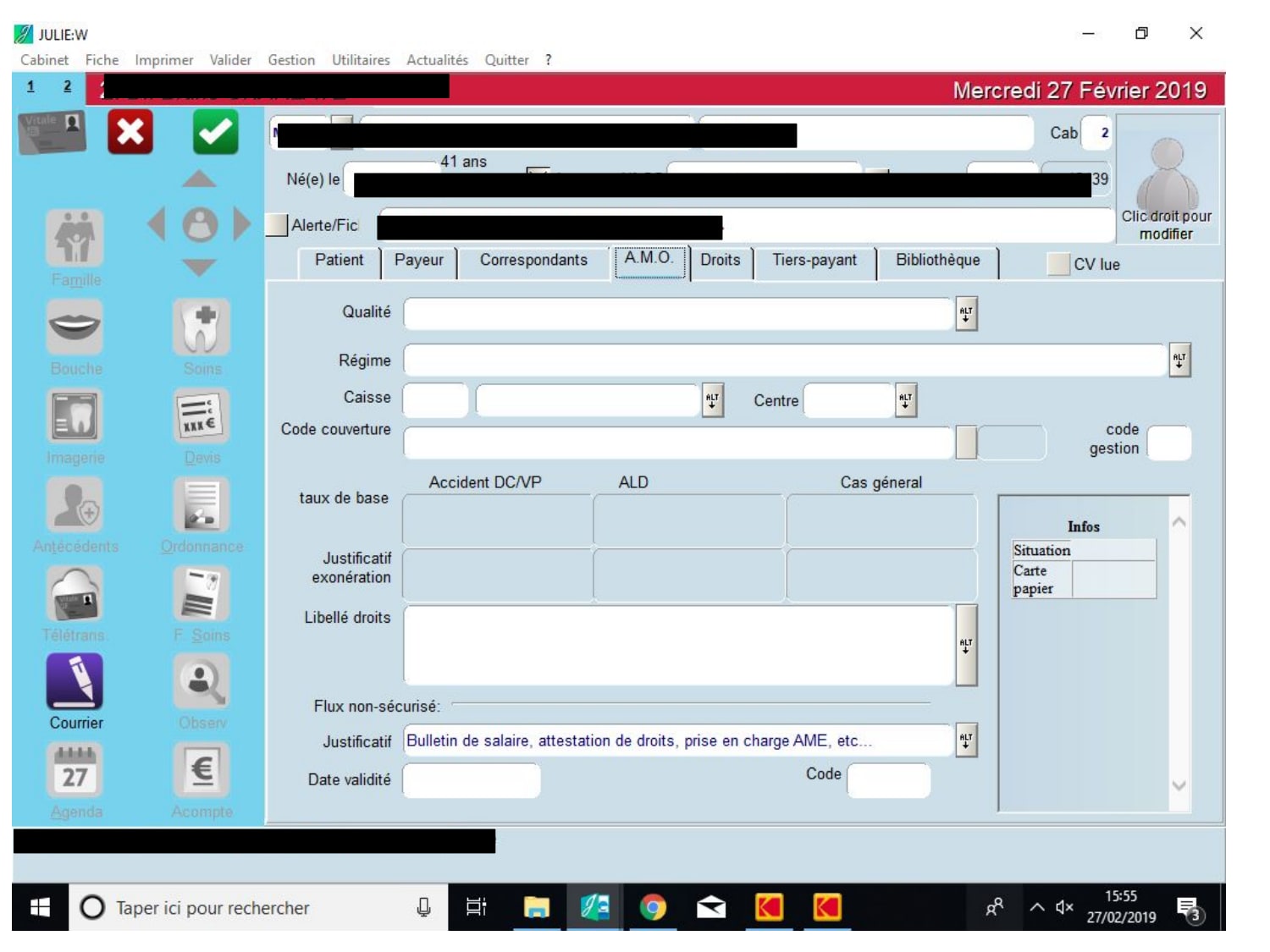Open the Courrier mail icon

tap(75, 681)
